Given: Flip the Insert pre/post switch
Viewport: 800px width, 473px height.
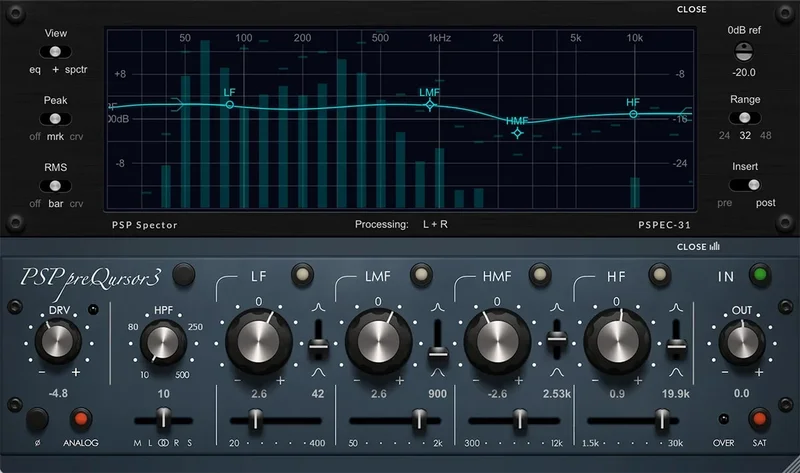Looking at the screenshot, I should (x=744, y=185).
